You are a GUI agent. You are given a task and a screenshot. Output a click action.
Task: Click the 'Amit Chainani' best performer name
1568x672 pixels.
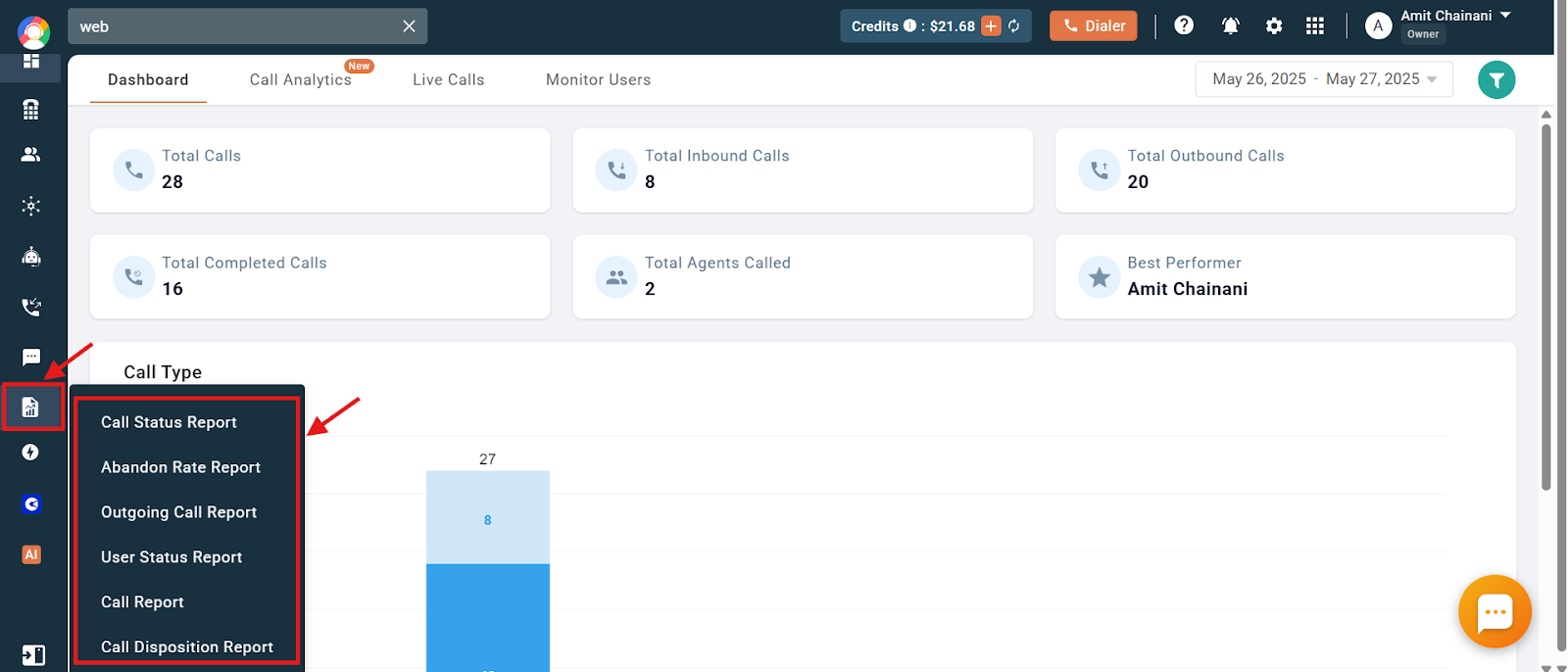[x=1188, y=289]
